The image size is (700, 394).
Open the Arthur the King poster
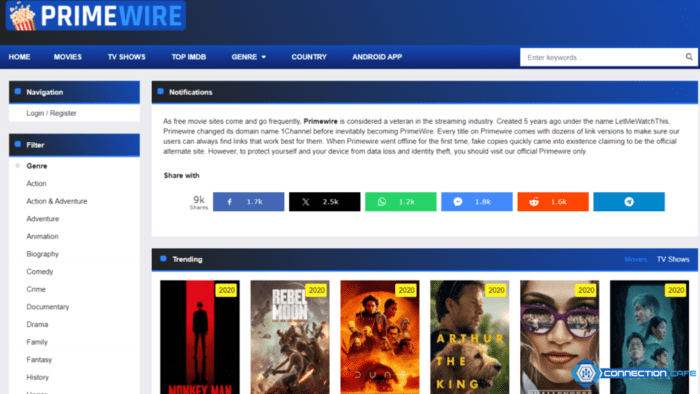click(470, 337)
